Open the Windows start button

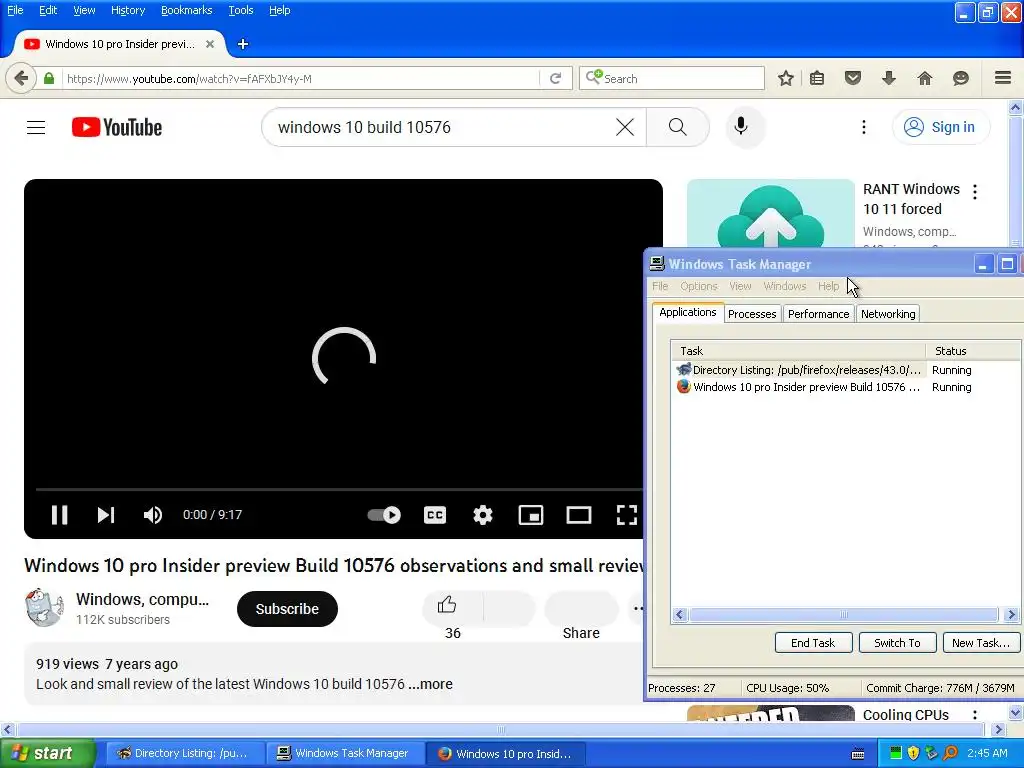46,754
